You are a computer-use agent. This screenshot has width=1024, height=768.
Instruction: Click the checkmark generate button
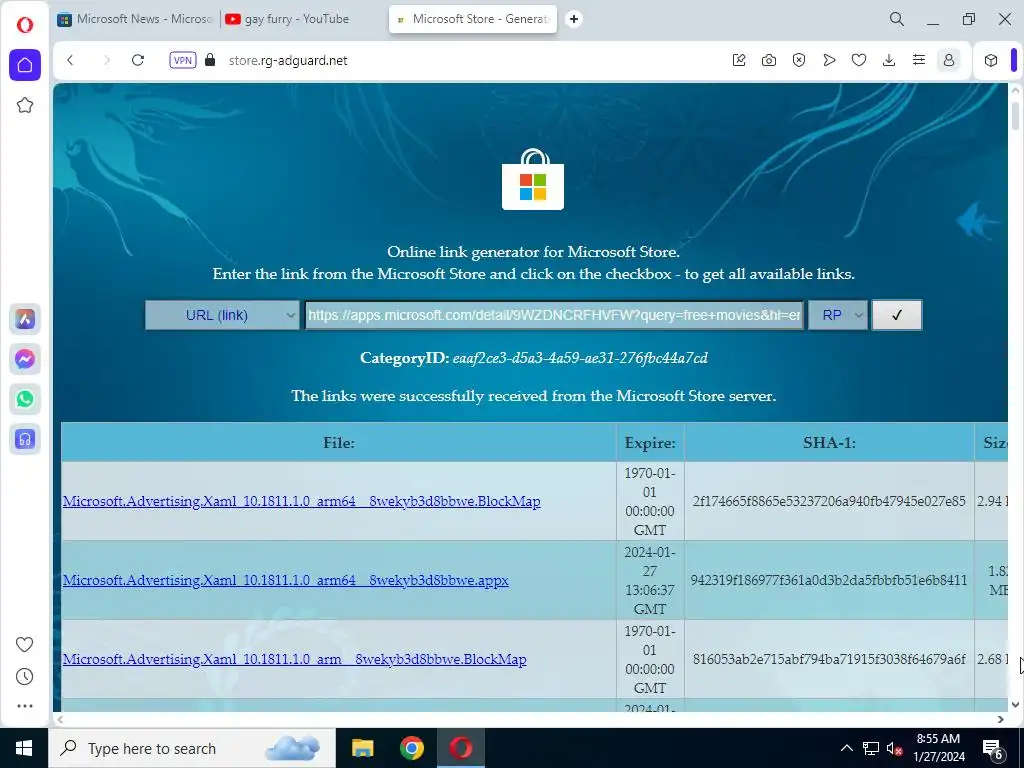tap(897, 315)
